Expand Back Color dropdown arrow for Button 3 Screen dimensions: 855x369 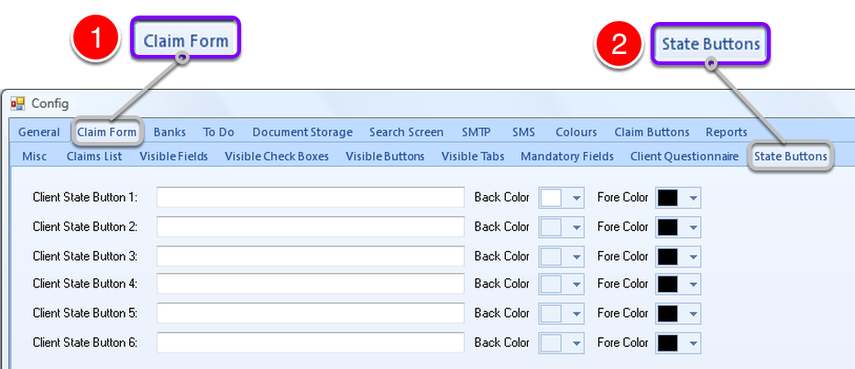tap(577, 257)
